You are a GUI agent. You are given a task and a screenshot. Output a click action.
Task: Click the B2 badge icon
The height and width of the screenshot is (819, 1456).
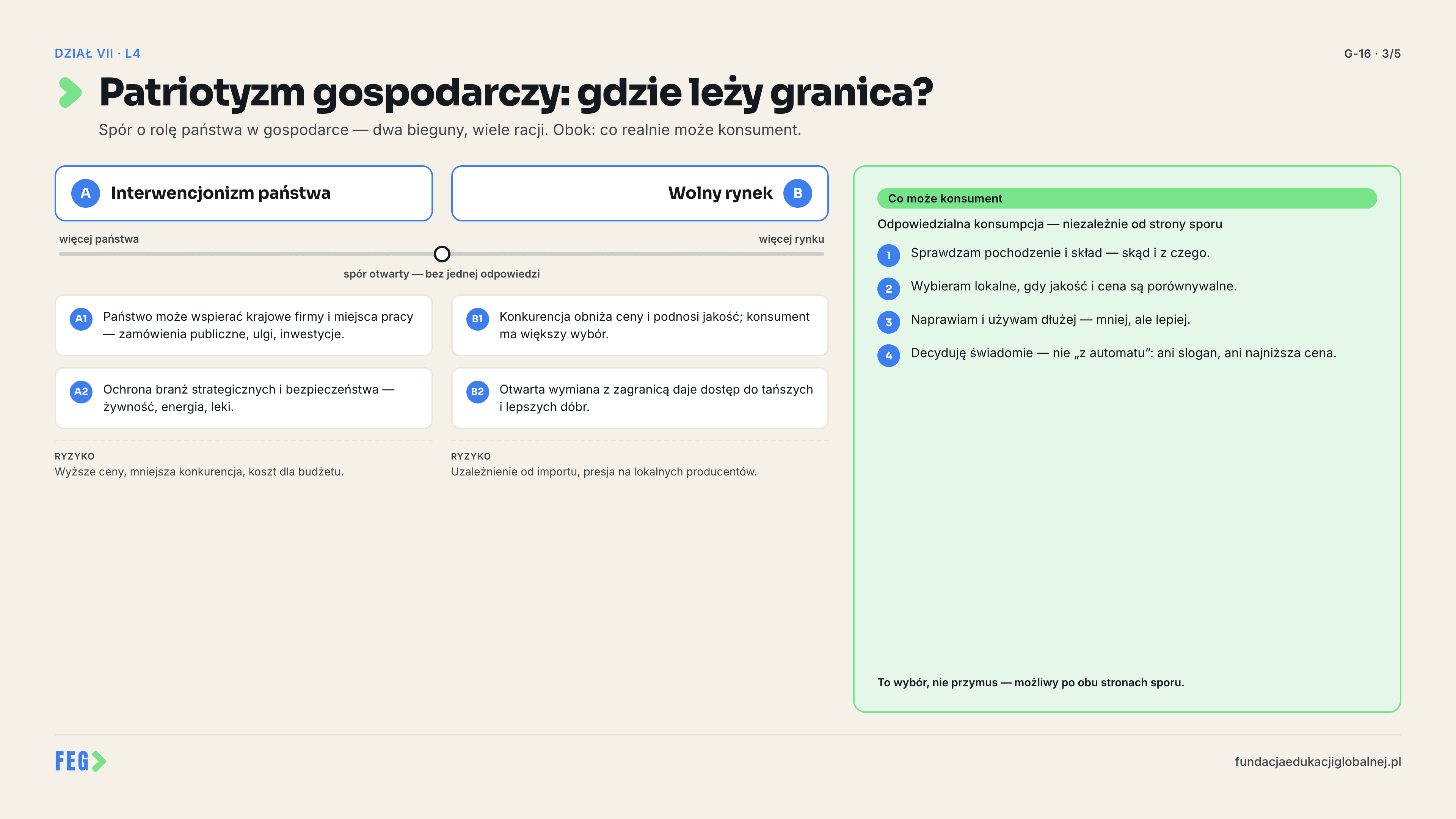[x=478, y=392]
